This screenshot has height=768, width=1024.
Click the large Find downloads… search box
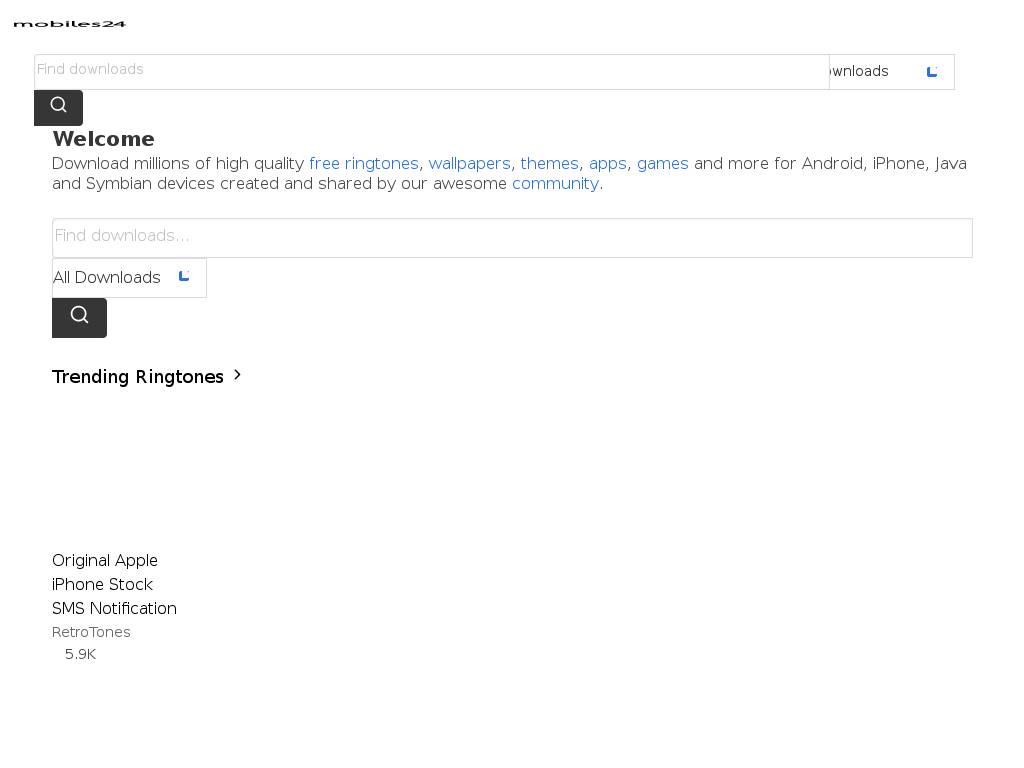pyautogui.click(x=511, y=237)
